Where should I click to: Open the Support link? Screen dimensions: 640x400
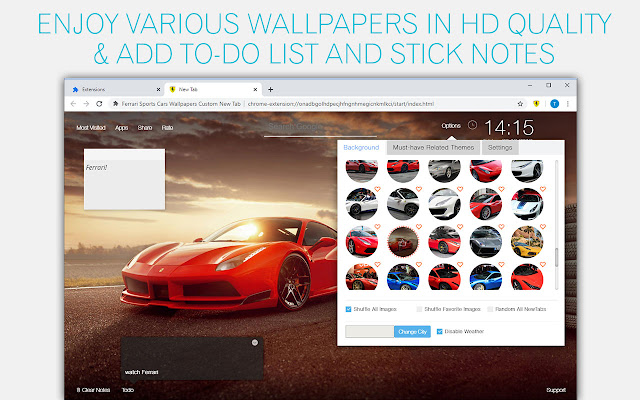[x=556, y=390]
